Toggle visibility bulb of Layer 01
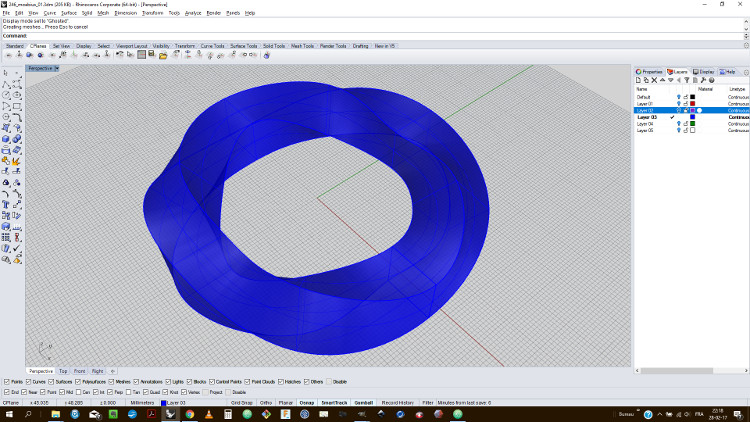 [x=678, y=104]
